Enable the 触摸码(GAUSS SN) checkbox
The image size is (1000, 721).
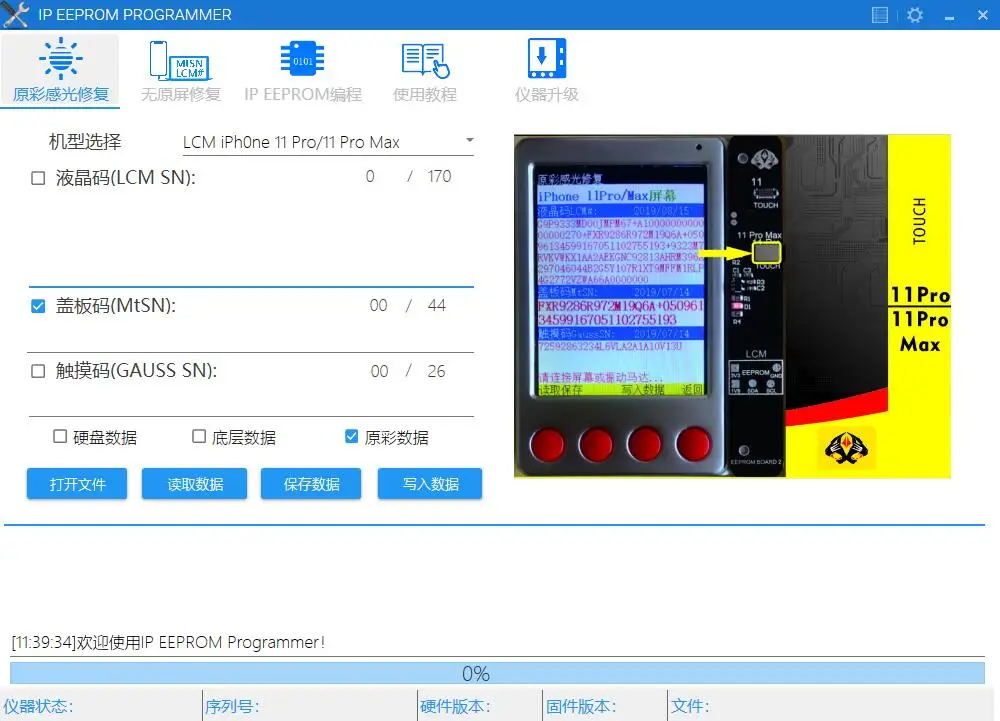[38, 371]
